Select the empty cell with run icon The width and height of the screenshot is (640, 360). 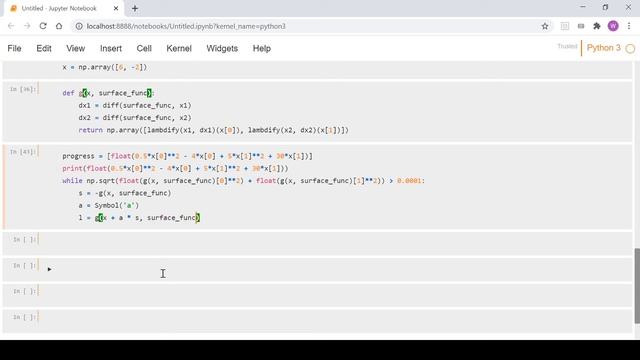[x=318, y=269]
